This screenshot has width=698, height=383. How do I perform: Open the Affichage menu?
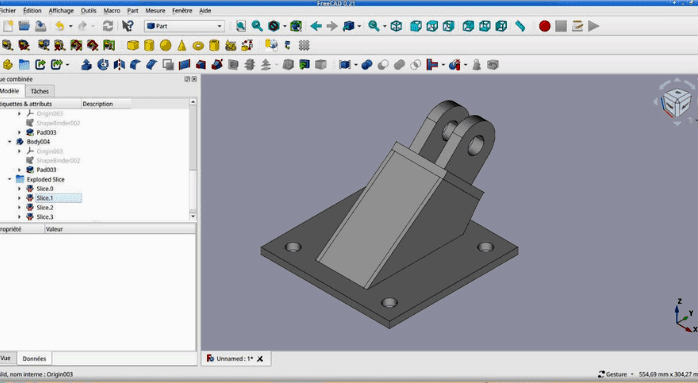pos(61,11)
